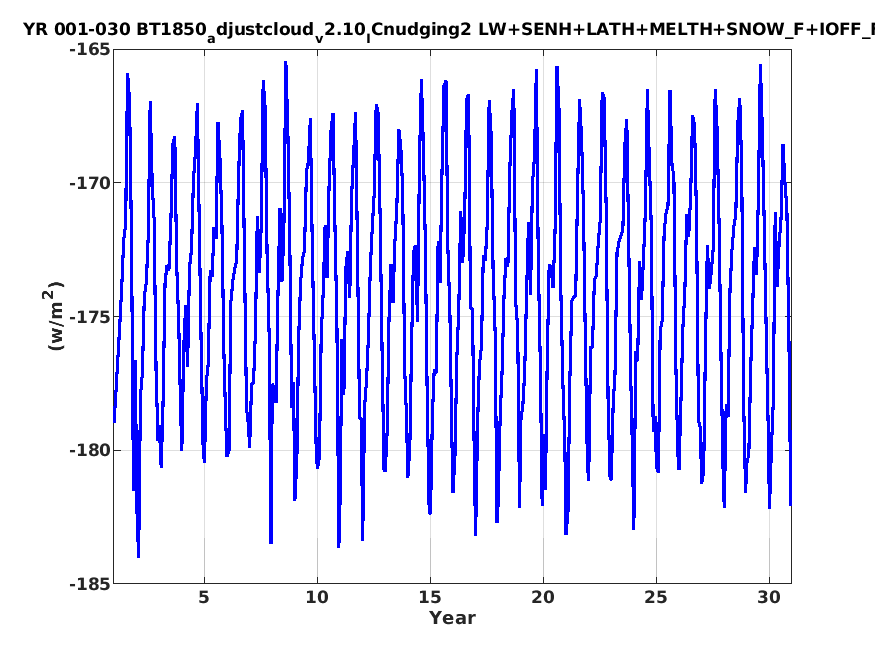
Task: Click the y-axis tick label -180
Action: [x=90, y=450]
